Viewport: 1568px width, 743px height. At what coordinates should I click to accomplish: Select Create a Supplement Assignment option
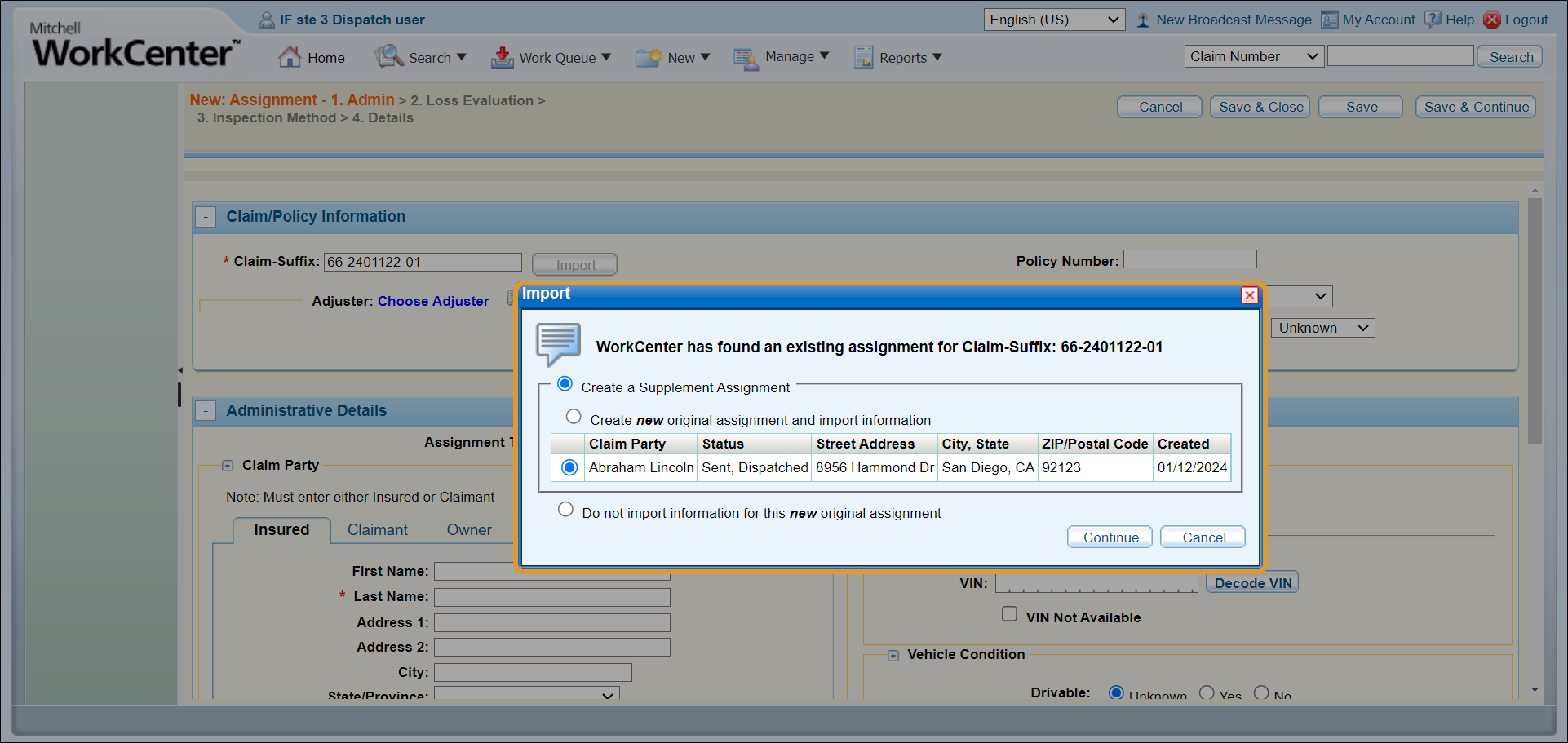pos(565,384)
